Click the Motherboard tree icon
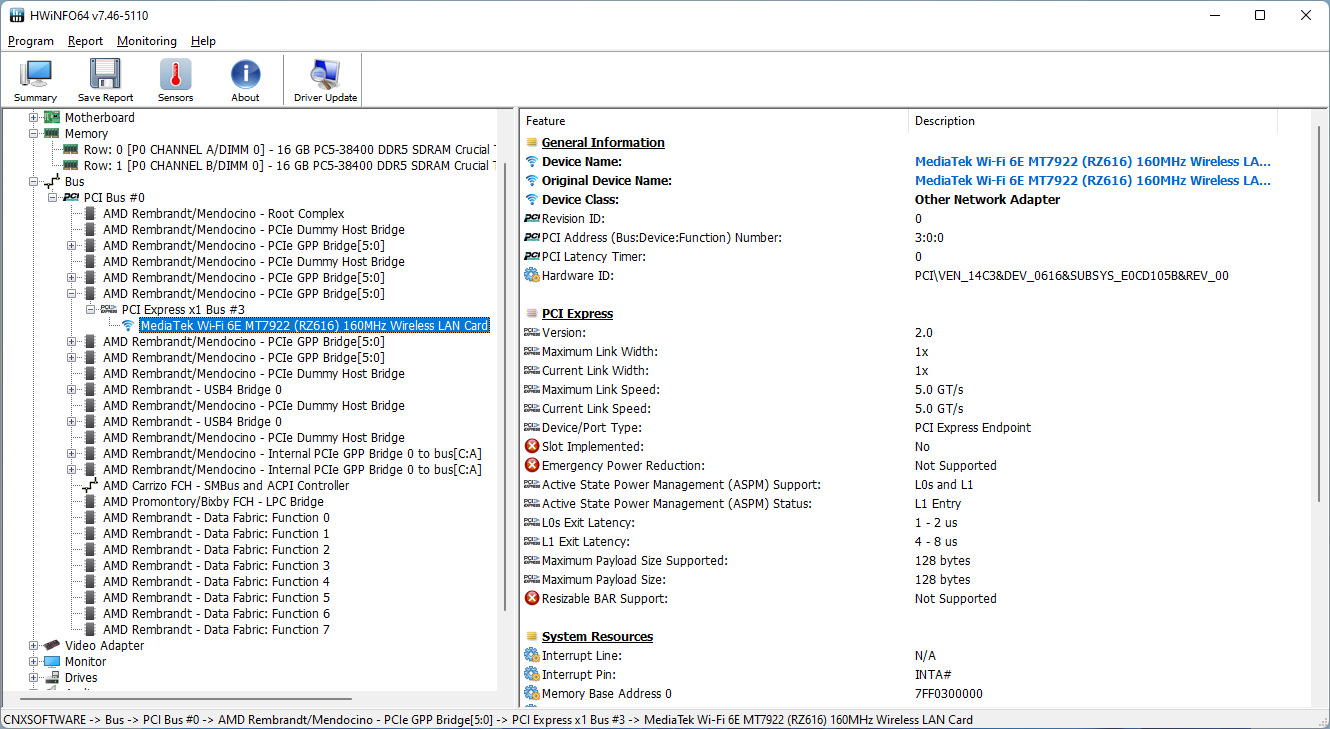 [51, 118]
